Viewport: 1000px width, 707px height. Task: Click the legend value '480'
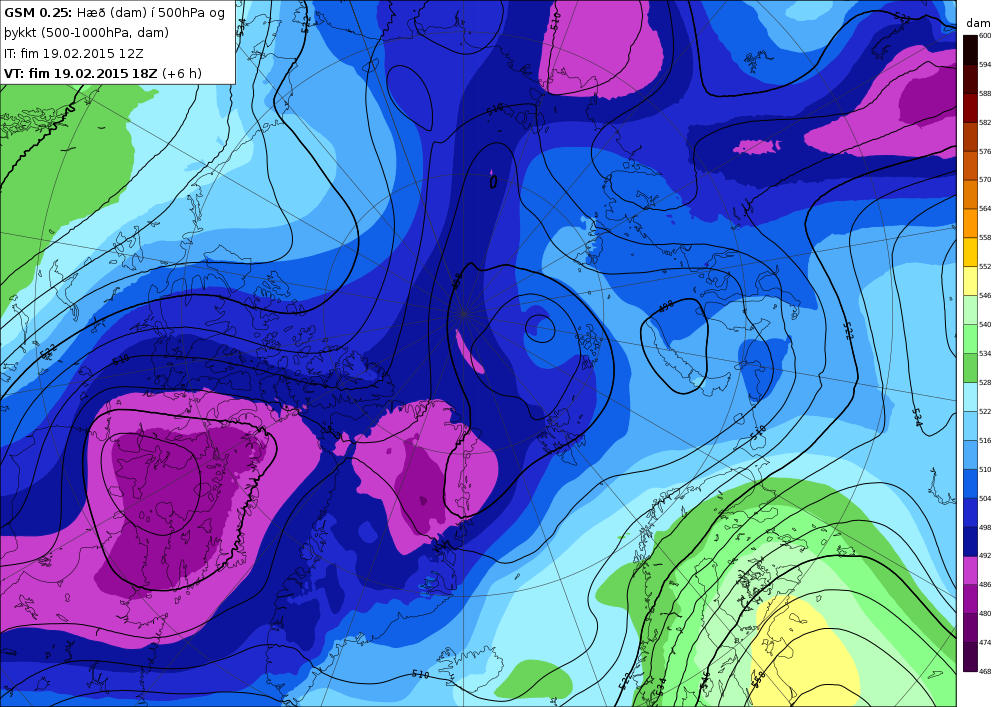tap(985, 613)
